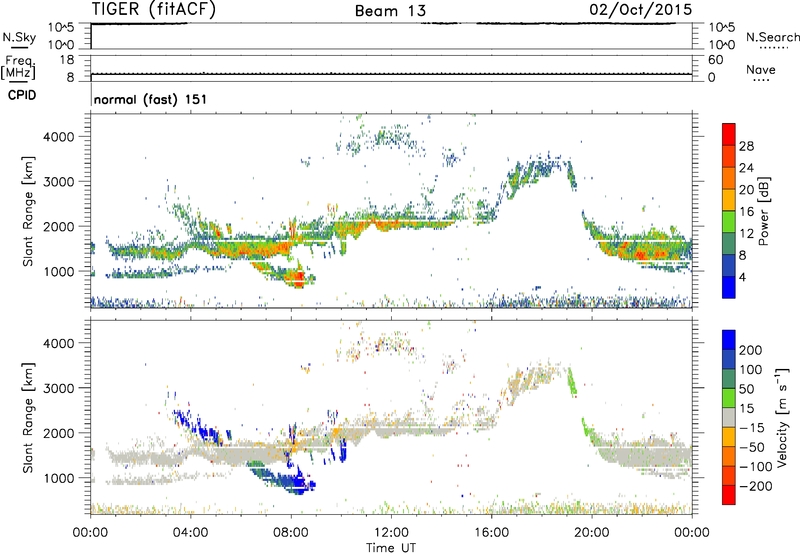Select the 'N.Search' legend label
Screen dimensions: 800x554
coord(772,37)
